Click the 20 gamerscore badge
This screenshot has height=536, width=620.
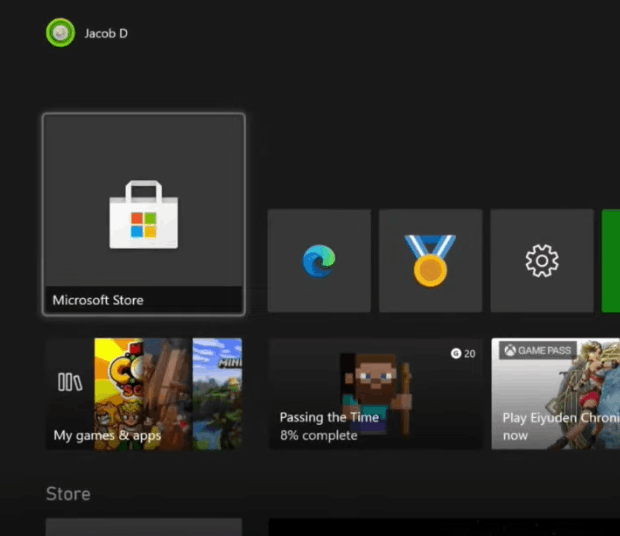pos(463,353)
